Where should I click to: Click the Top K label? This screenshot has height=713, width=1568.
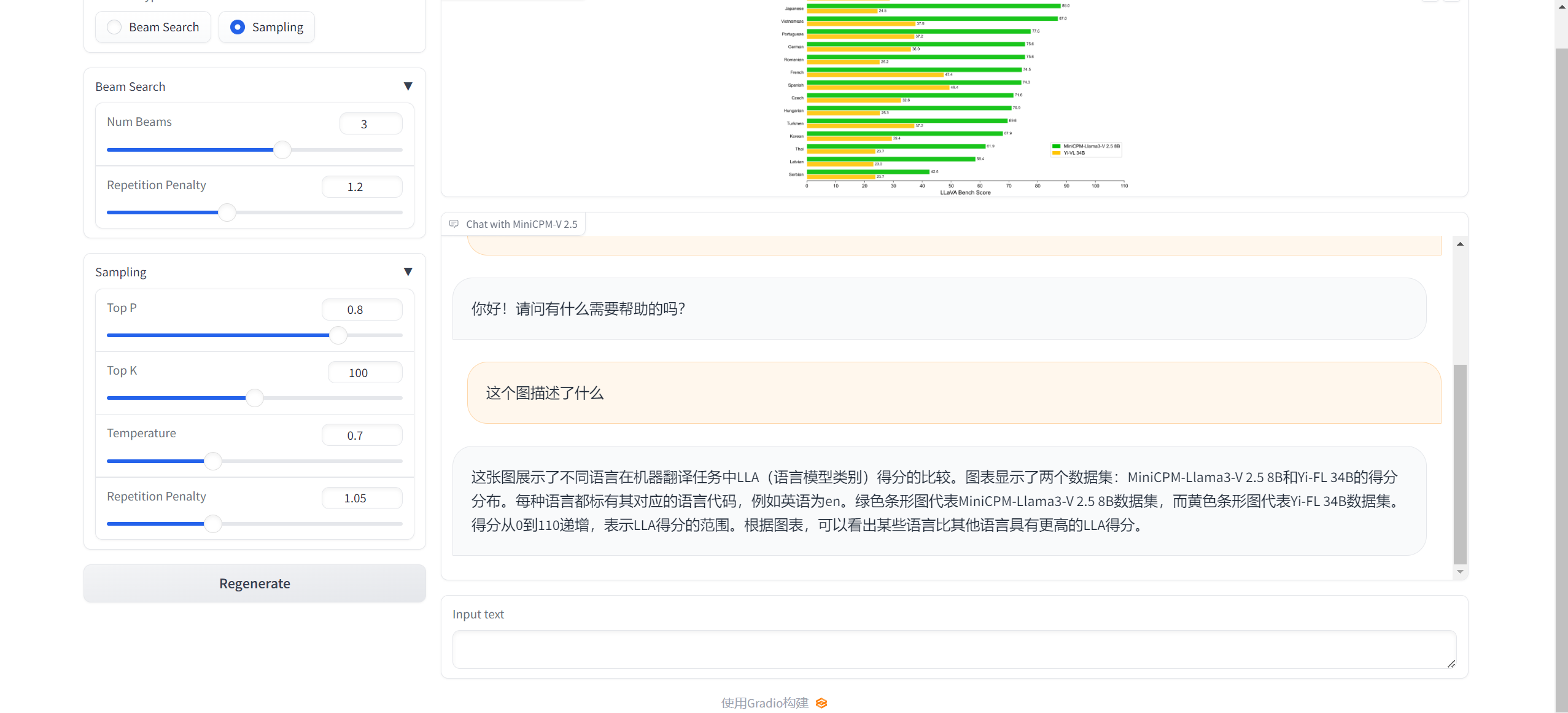(122, 370)
